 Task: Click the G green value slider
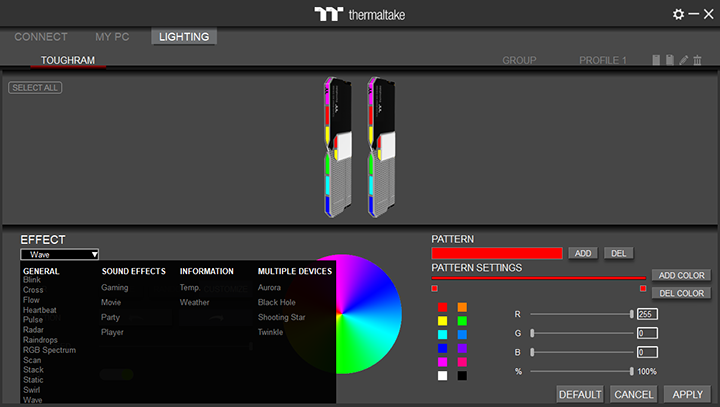(x=581, y=333)
